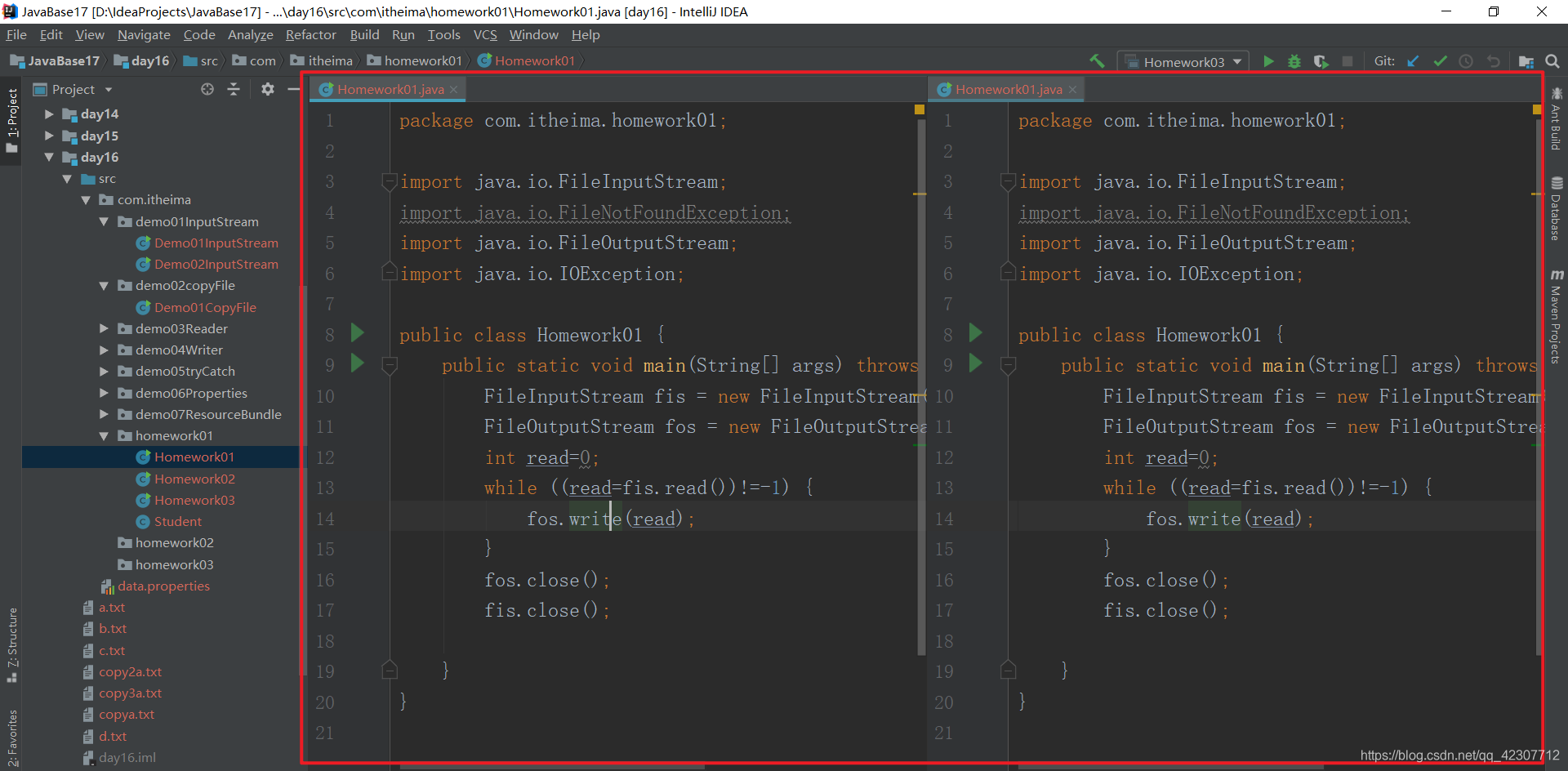Fold the import block in left editor
Image resolution: width=1568 pixels, height=771 pixels.
click(390, 182)
